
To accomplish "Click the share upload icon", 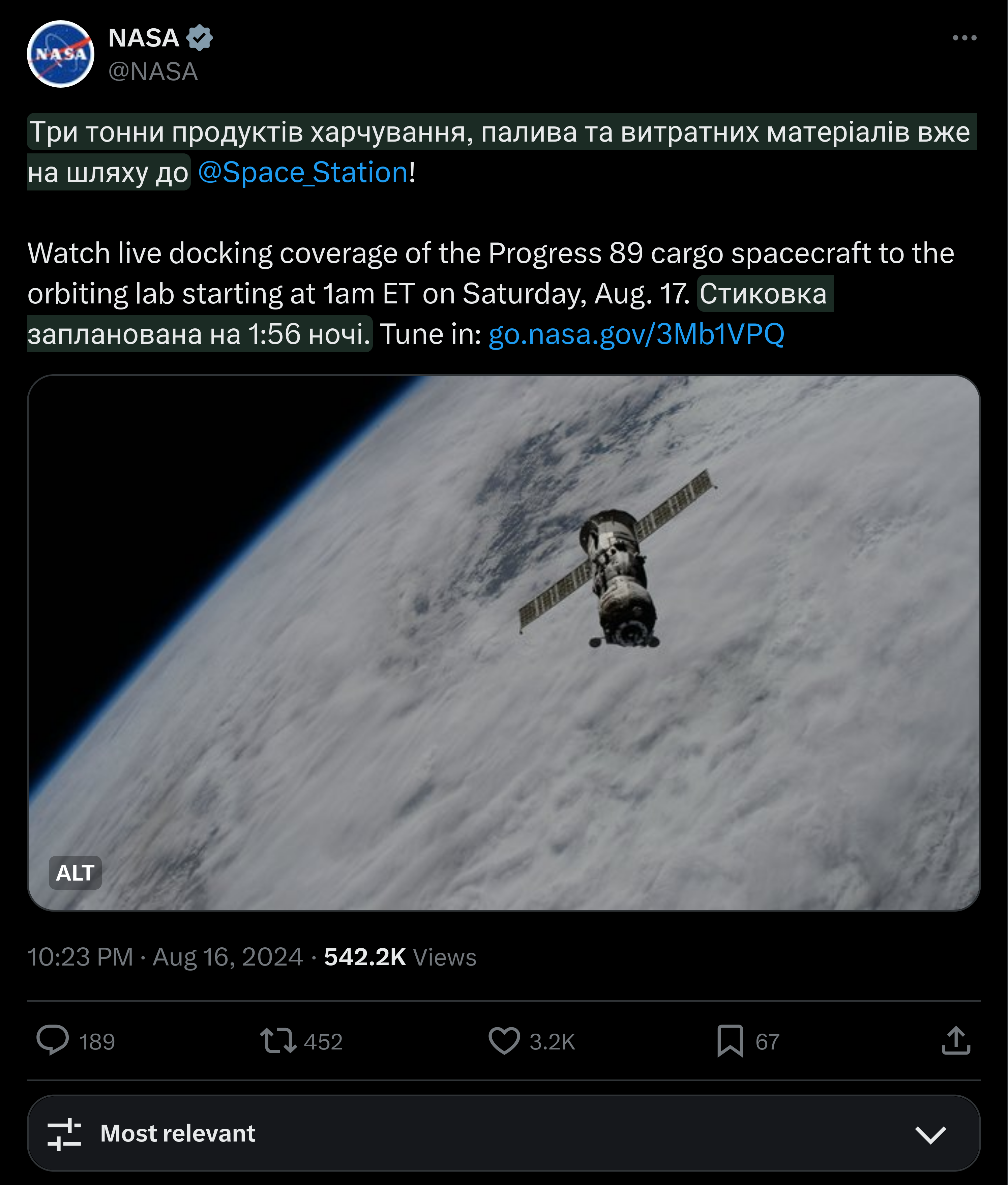I will pyautogui.click(x=955, y=1040).
